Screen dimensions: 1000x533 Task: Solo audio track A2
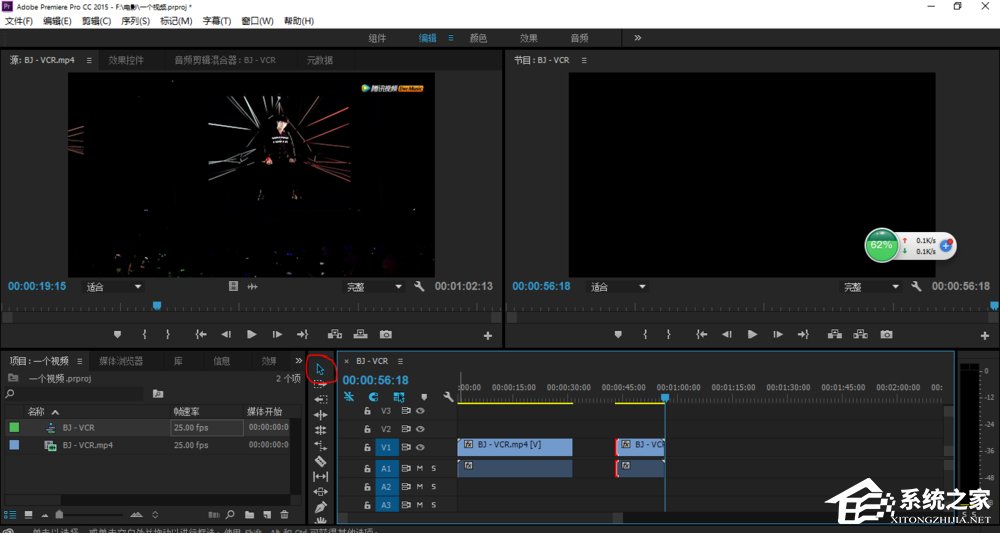(434, 486)
